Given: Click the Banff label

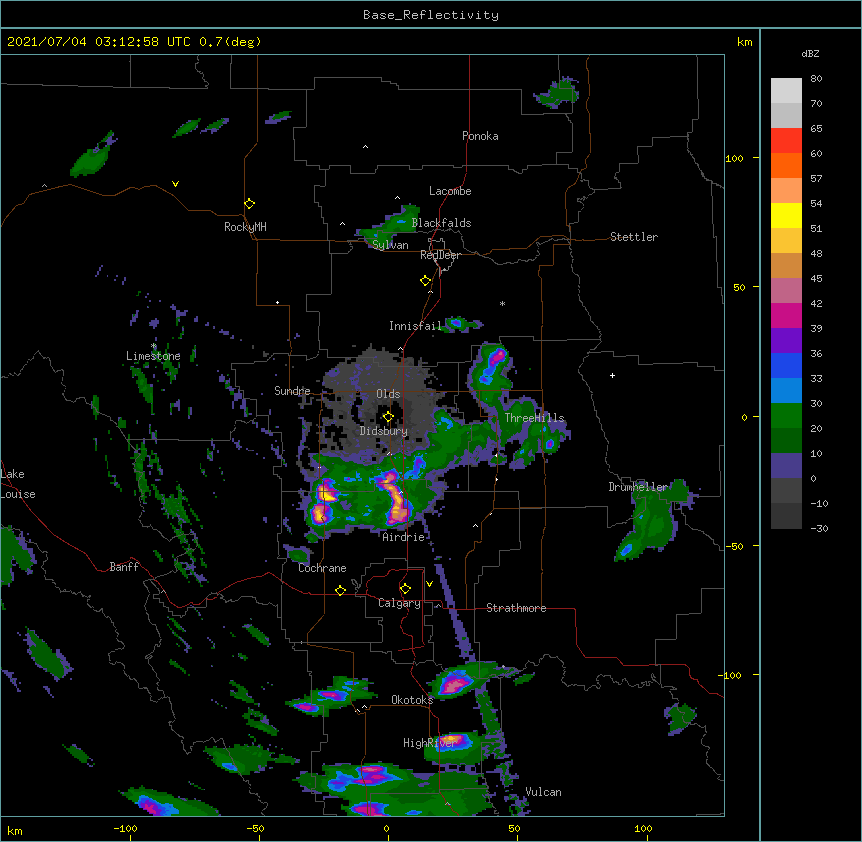Looking at the screenshot, I should [124, 567].
